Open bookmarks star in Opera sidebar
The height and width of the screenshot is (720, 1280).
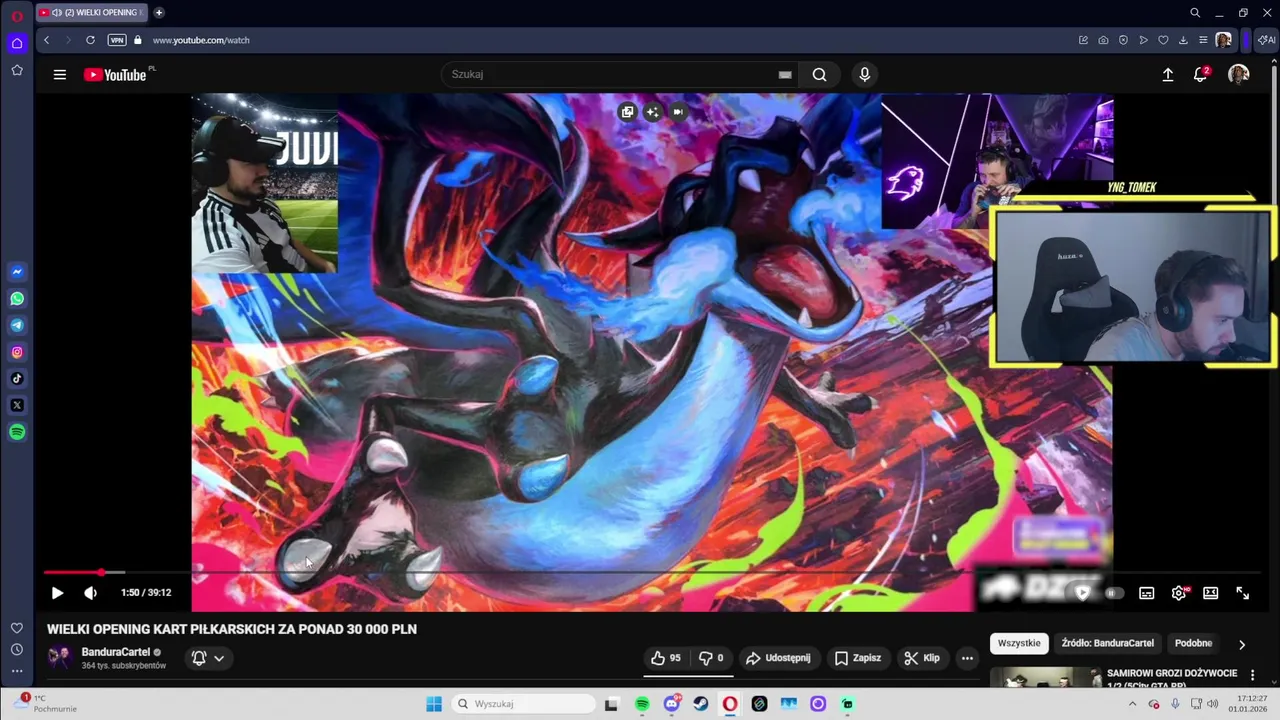click(x=17, y=70)
